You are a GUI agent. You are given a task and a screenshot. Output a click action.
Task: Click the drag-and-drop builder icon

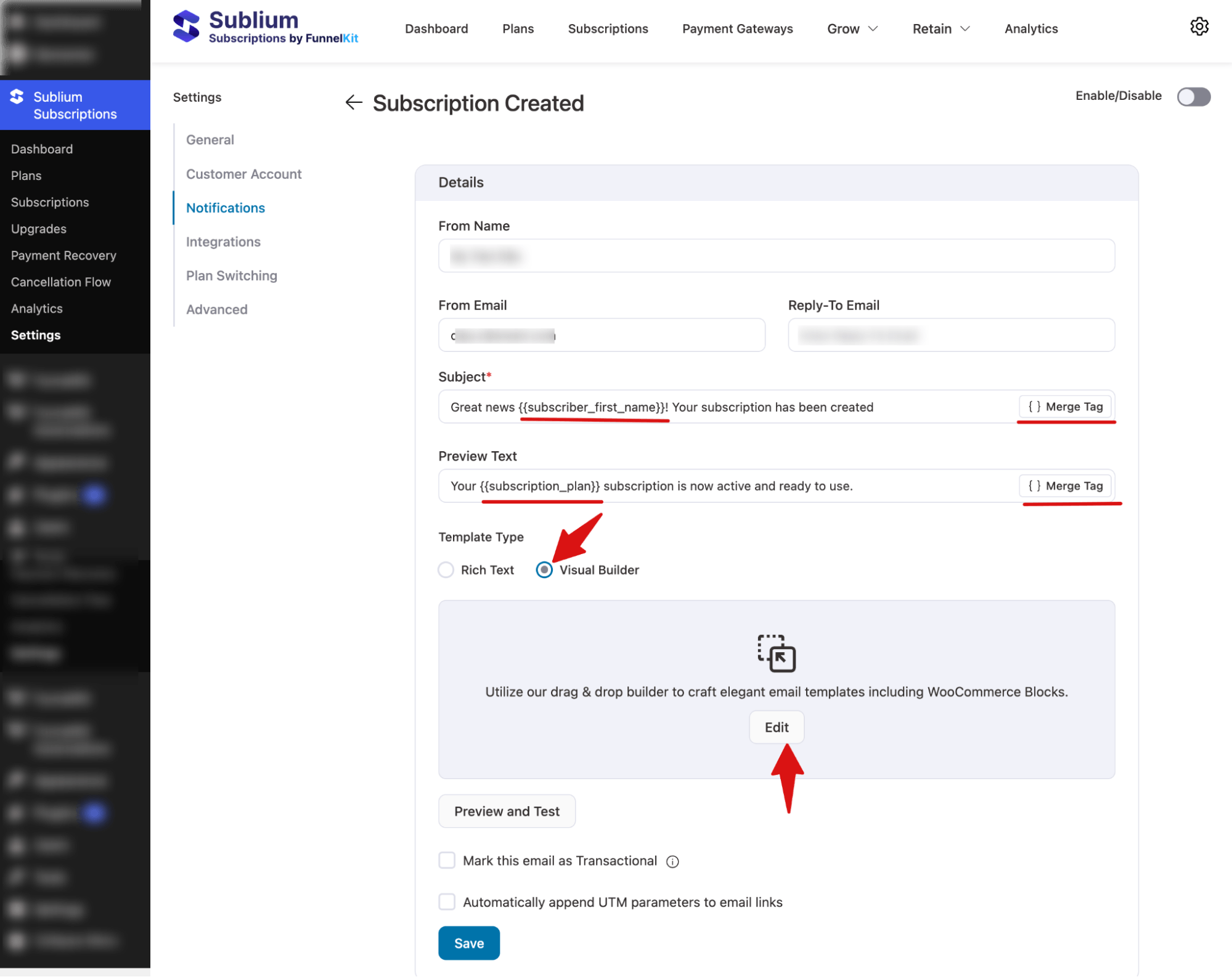pos(777,653)
